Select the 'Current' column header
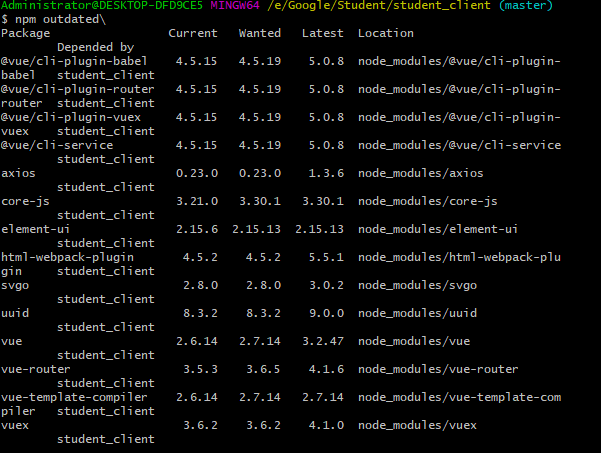 [x=193, y=33]
